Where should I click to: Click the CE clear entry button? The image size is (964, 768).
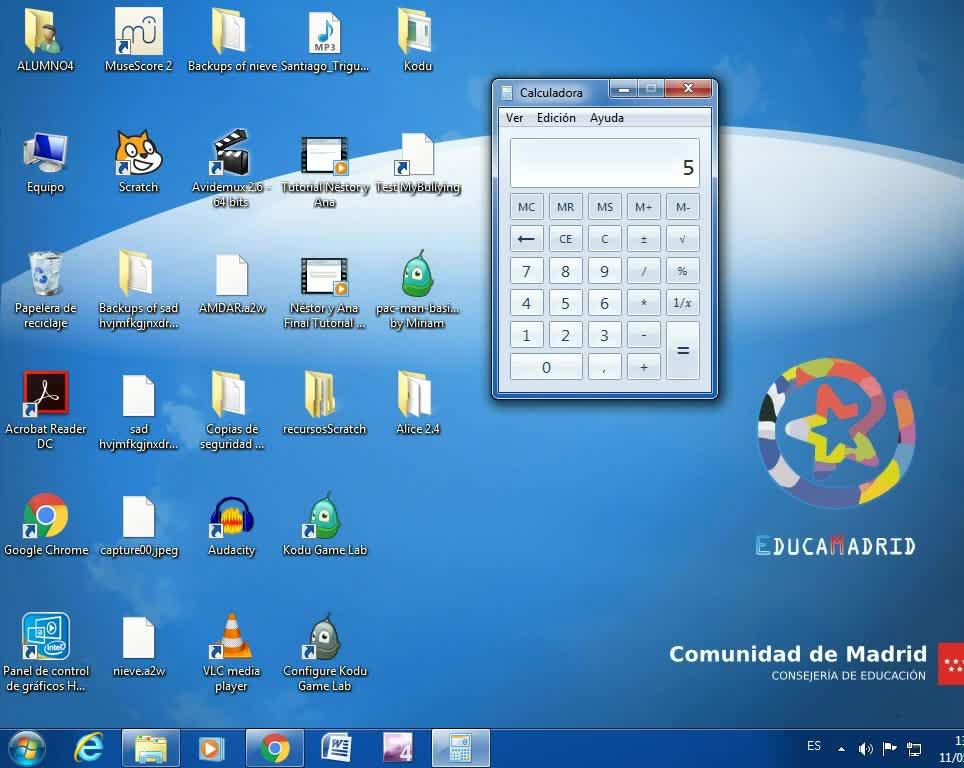pos(566,239)
